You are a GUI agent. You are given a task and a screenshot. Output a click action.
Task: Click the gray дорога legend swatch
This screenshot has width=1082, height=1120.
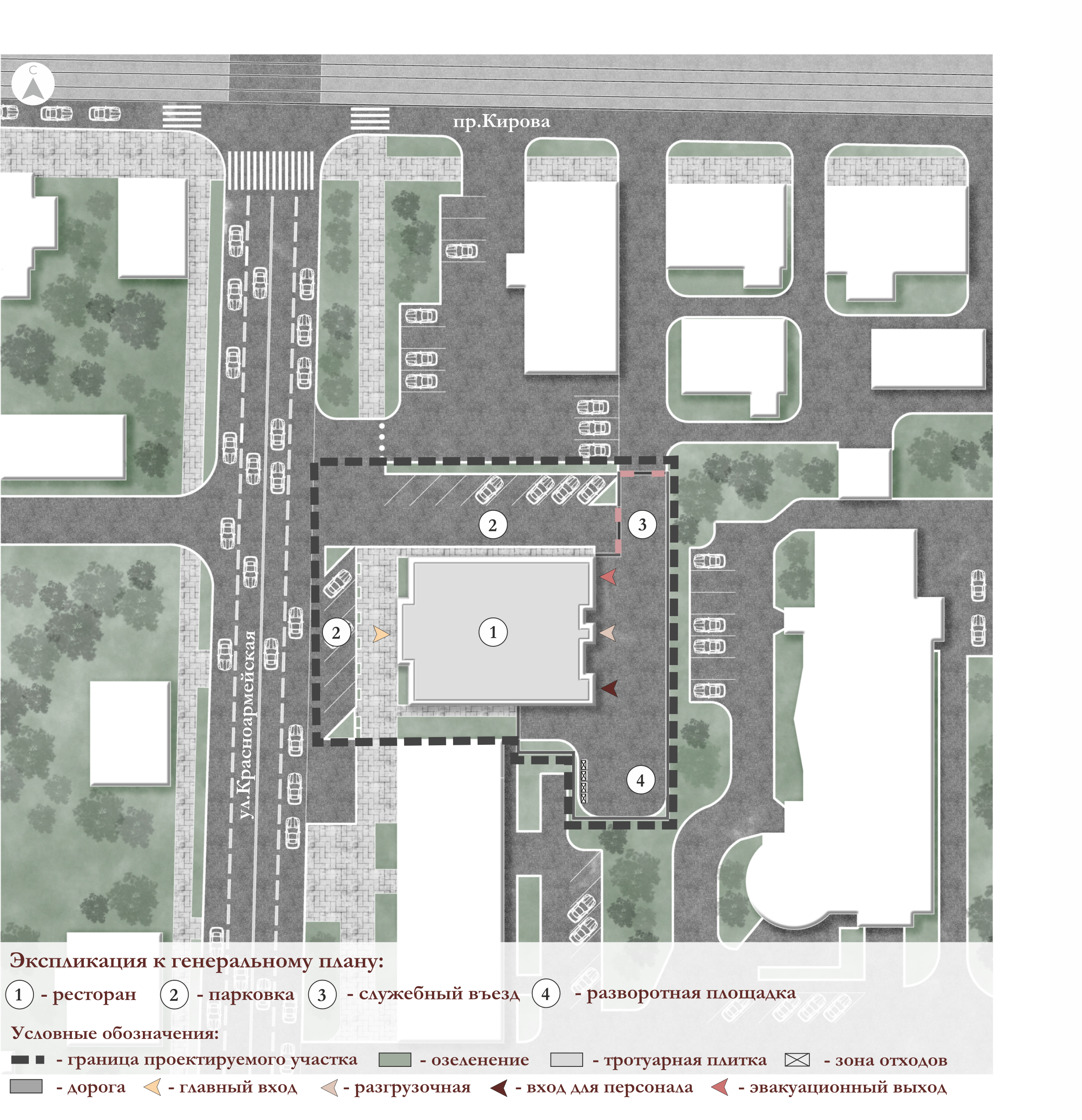(x=26, y=1087)
